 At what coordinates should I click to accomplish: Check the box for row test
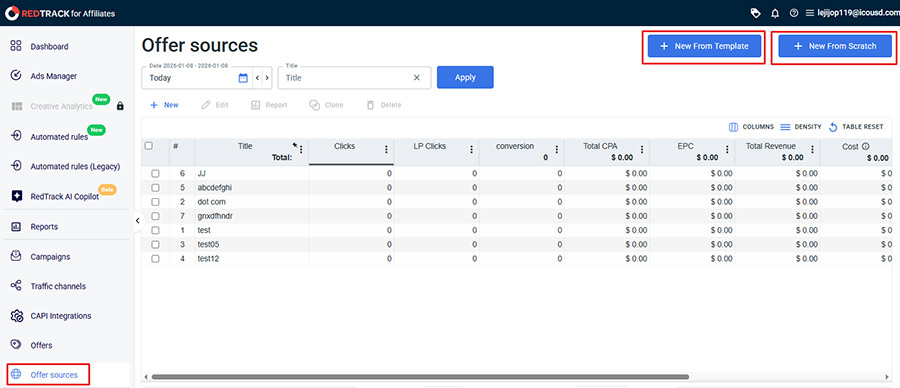click(x=155, y=230)
